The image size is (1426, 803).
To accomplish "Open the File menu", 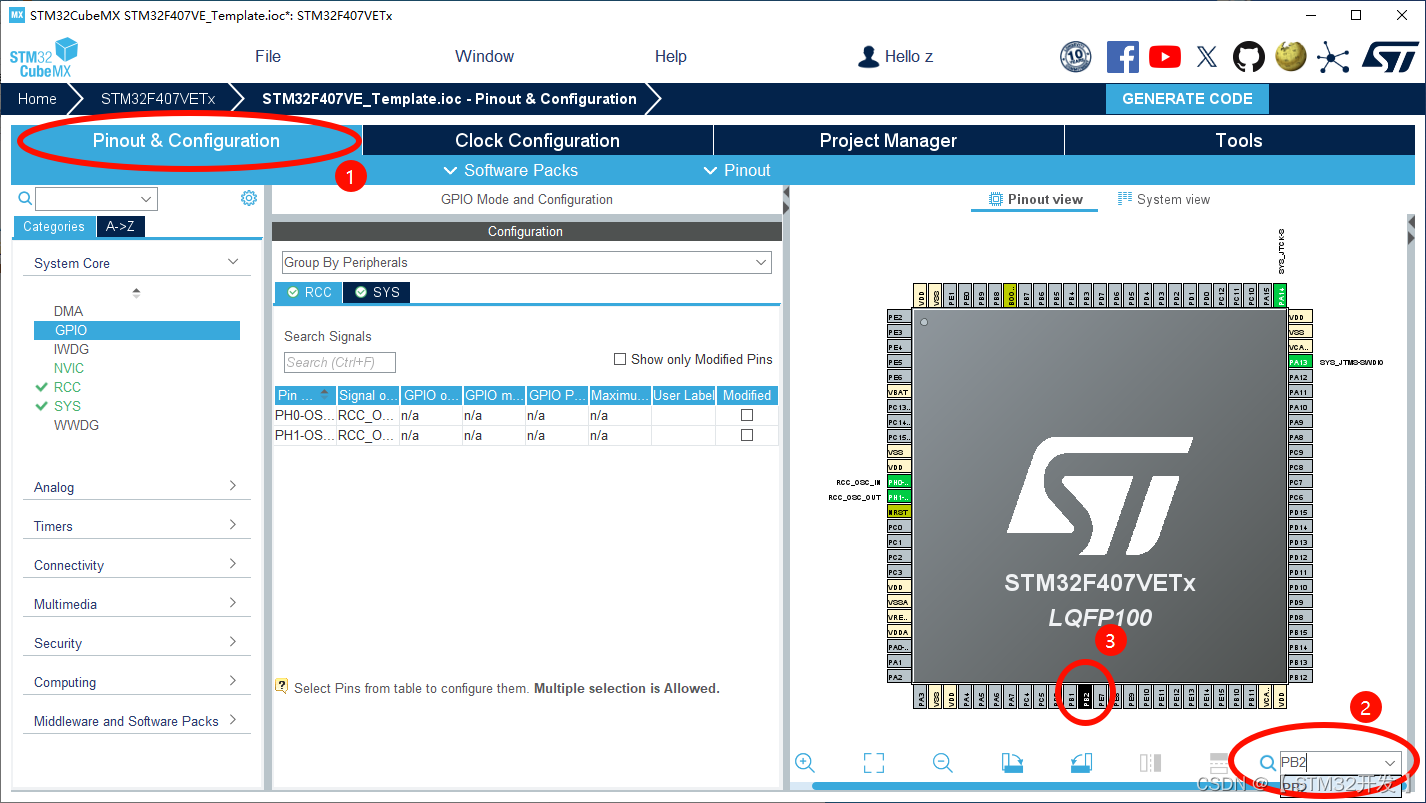I will (268, 56).
